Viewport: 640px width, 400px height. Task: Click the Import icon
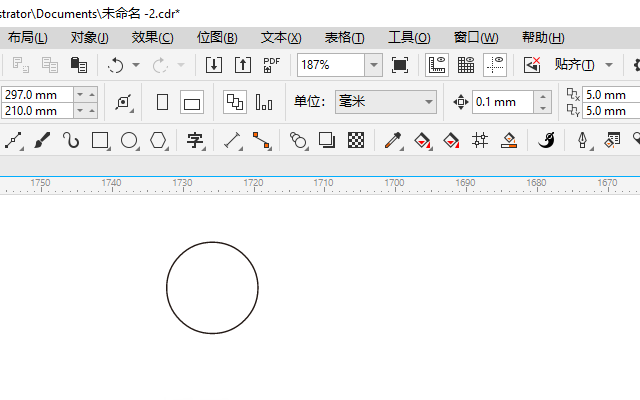coord(213,65)
